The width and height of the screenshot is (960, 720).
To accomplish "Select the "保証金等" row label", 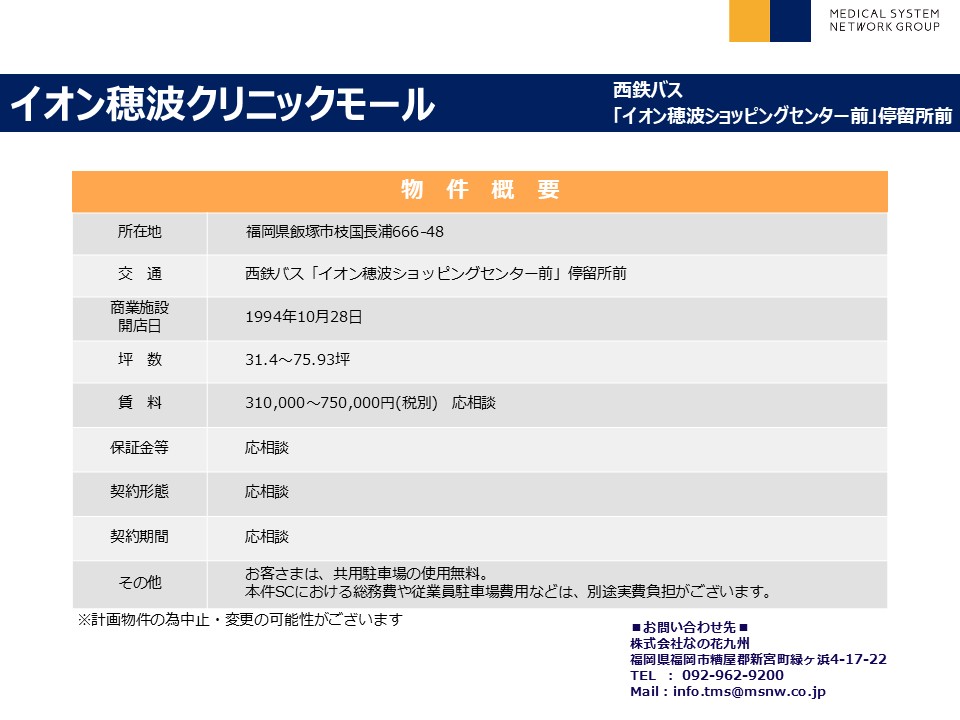I will [140, 448].
